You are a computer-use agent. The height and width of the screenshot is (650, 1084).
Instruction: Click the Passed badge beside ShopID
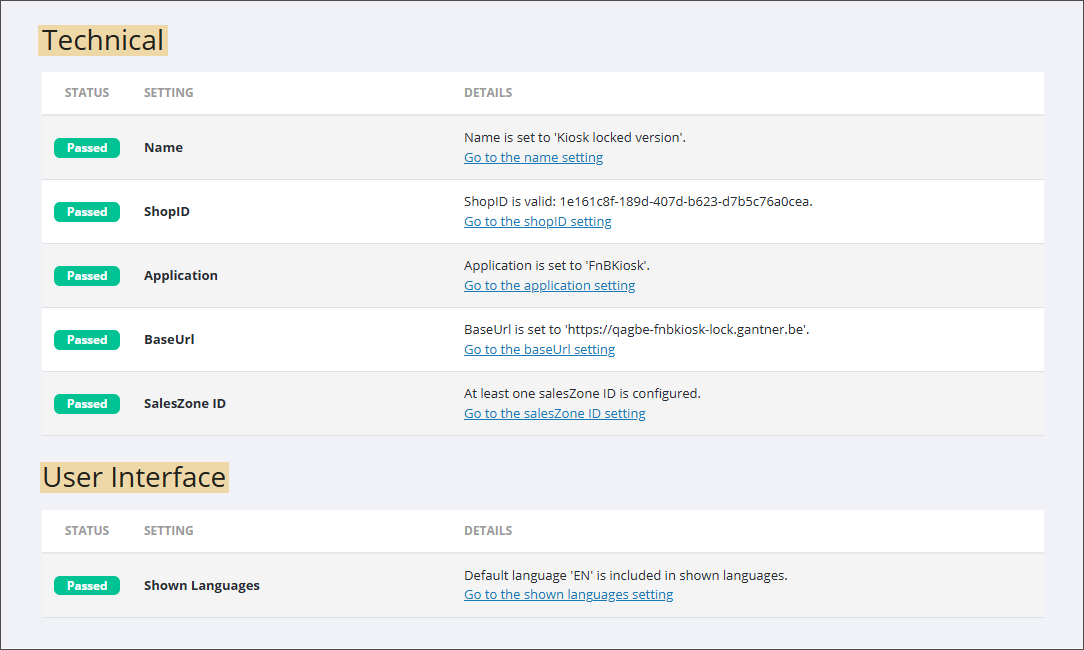point(87,212)
